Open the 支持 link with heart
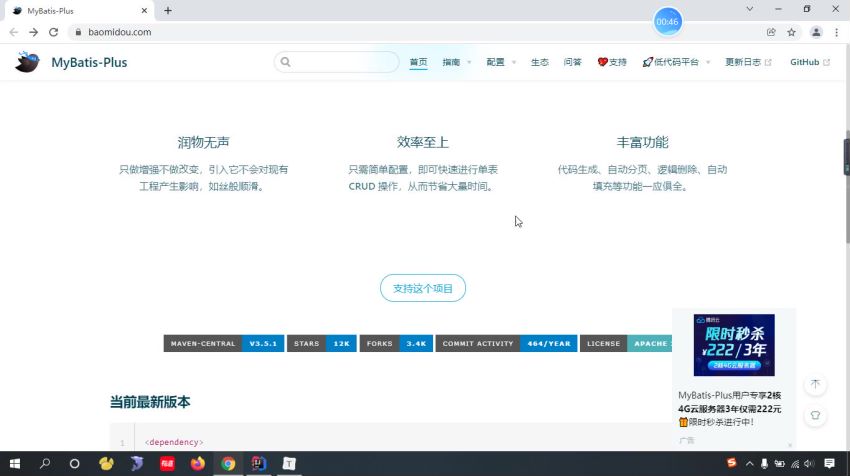The width and height of the screenshot is (850, 476). pyautogui.click(x=612, y=62)
